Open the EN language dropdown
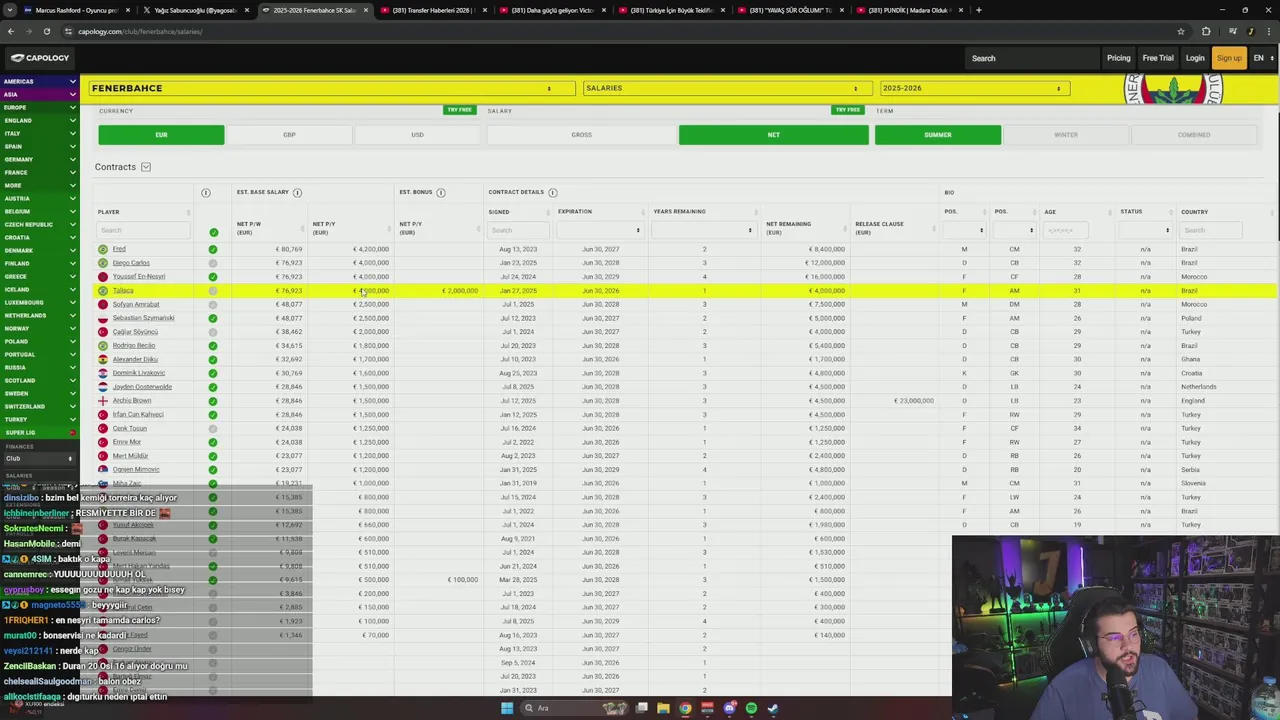1280x720 pixels. point(1264,58)
